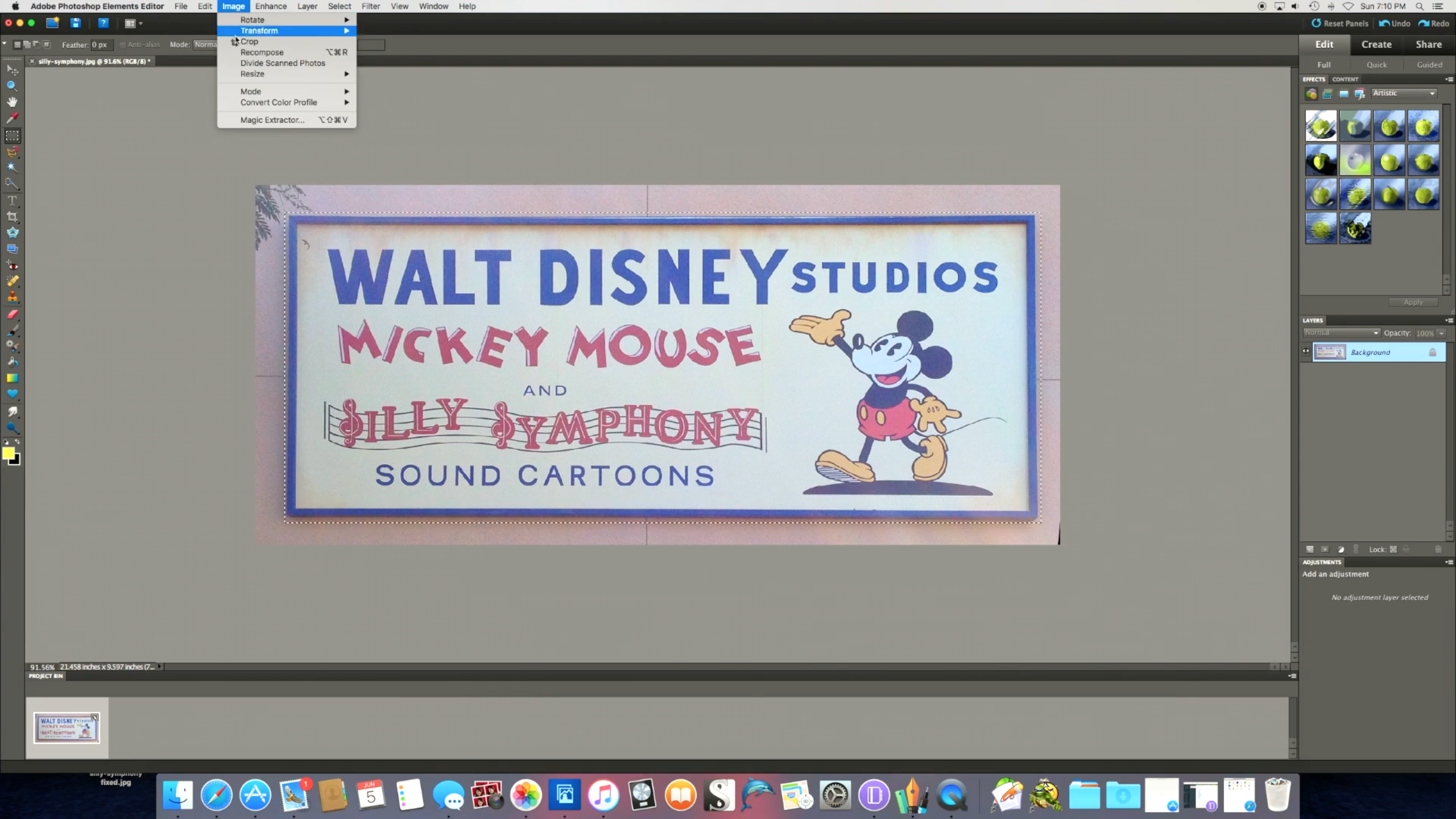Open Effects panel flyout menu
The width and height of the screenshot is (1456, 819).
[1449, 79]
